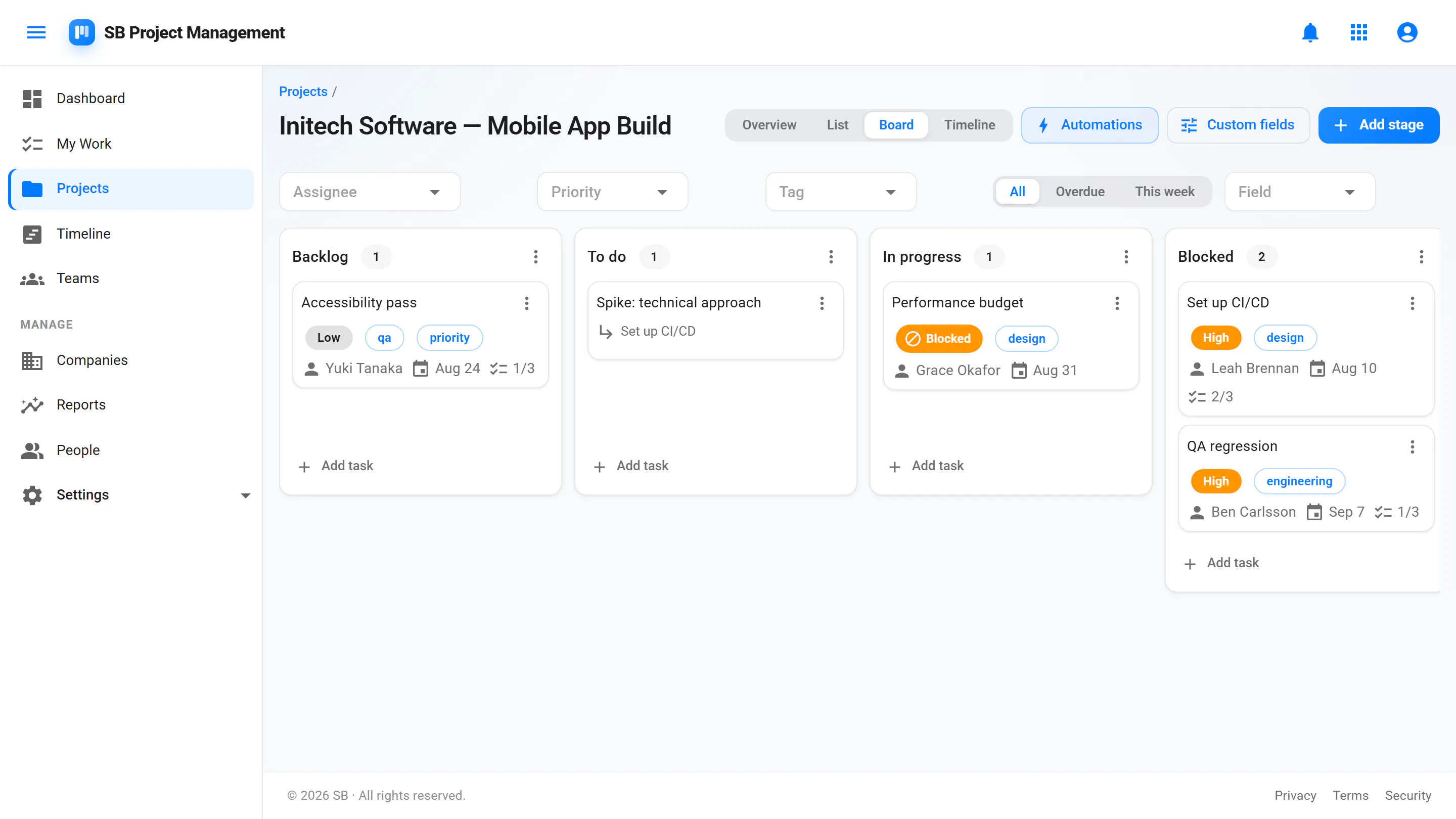This screenshot has height=819, width=1456.
Task: Open notifications bell
Action: tap(1309, 32)
